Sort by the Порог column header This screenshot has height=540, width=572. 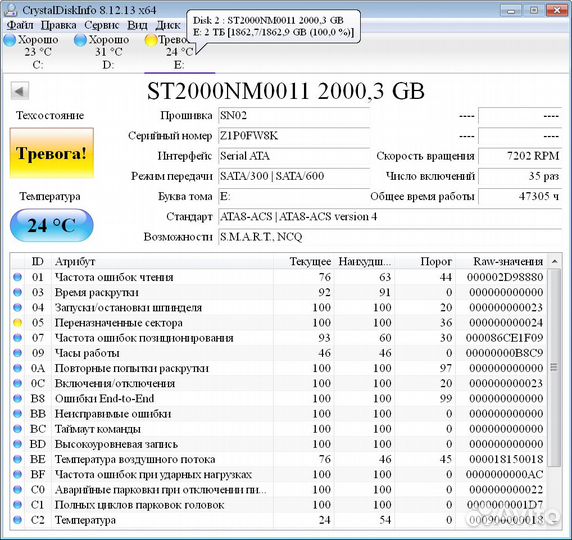pos(426,262)
